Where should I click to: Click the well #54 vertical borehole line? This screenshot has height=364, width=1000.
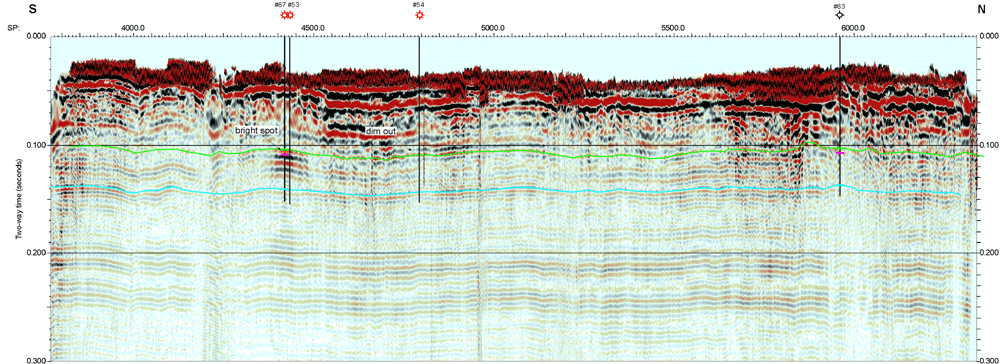pyautogui.click(x=419, y=120)
